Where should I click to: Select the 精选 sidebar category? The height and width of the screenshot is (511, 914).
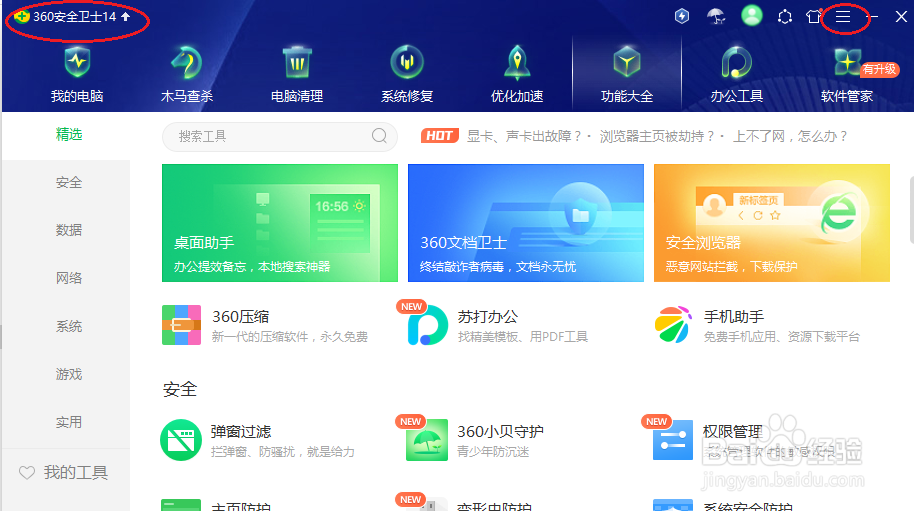tap(69, 135)
